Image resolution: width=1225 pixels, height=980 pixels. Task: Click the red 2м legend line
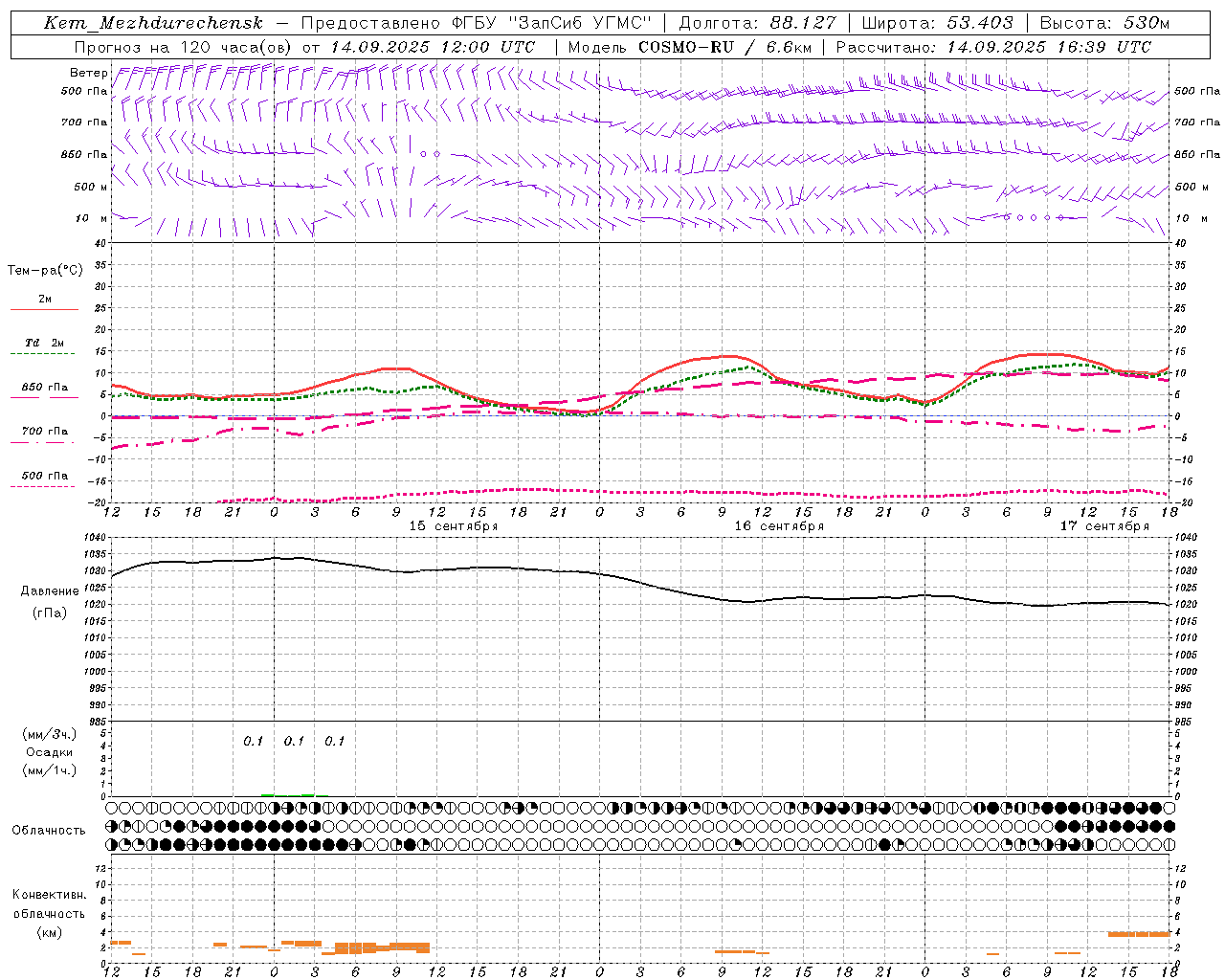coord(45,309)
